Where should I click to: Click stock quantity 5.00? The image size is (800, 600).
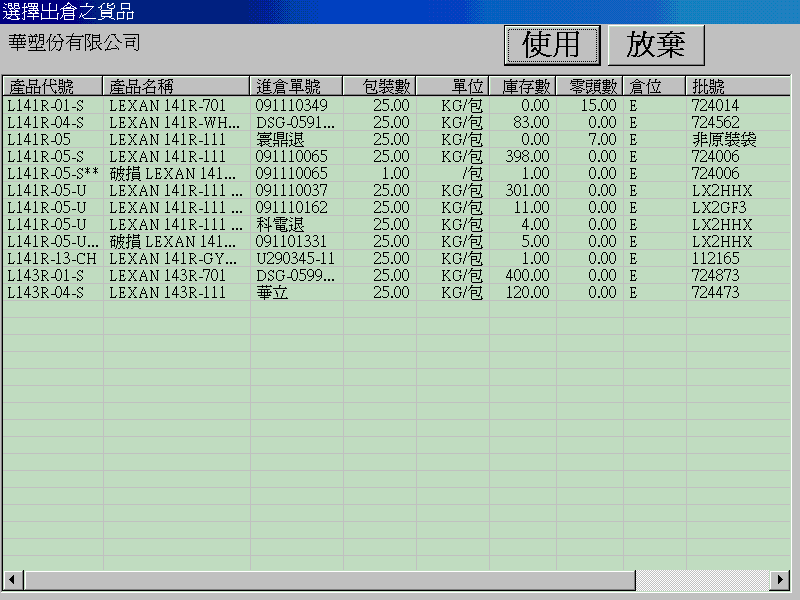535,241
